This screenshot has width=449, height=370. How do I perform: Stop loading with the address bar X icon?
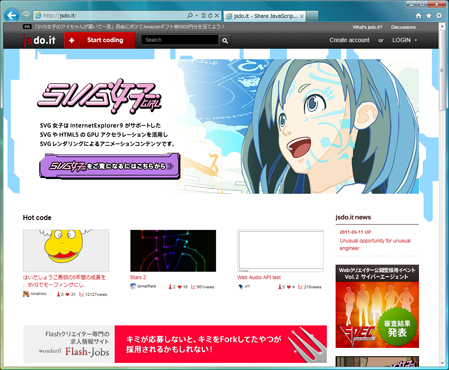pyautogui.click(x=217, y=15)
